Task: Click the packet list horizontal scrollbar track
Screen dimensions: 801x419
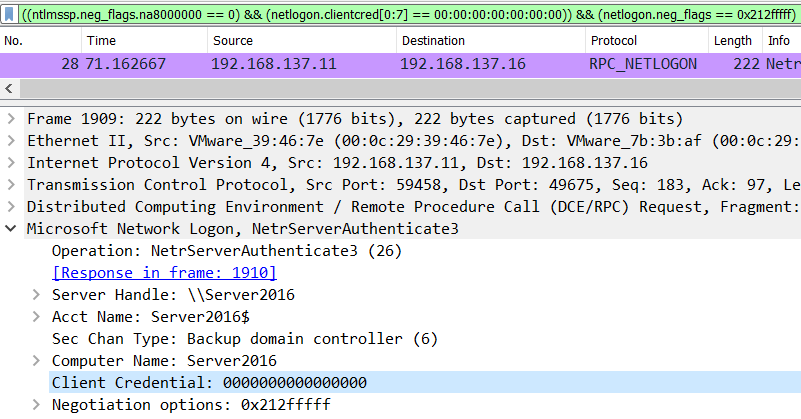Action: coord(409,89)
